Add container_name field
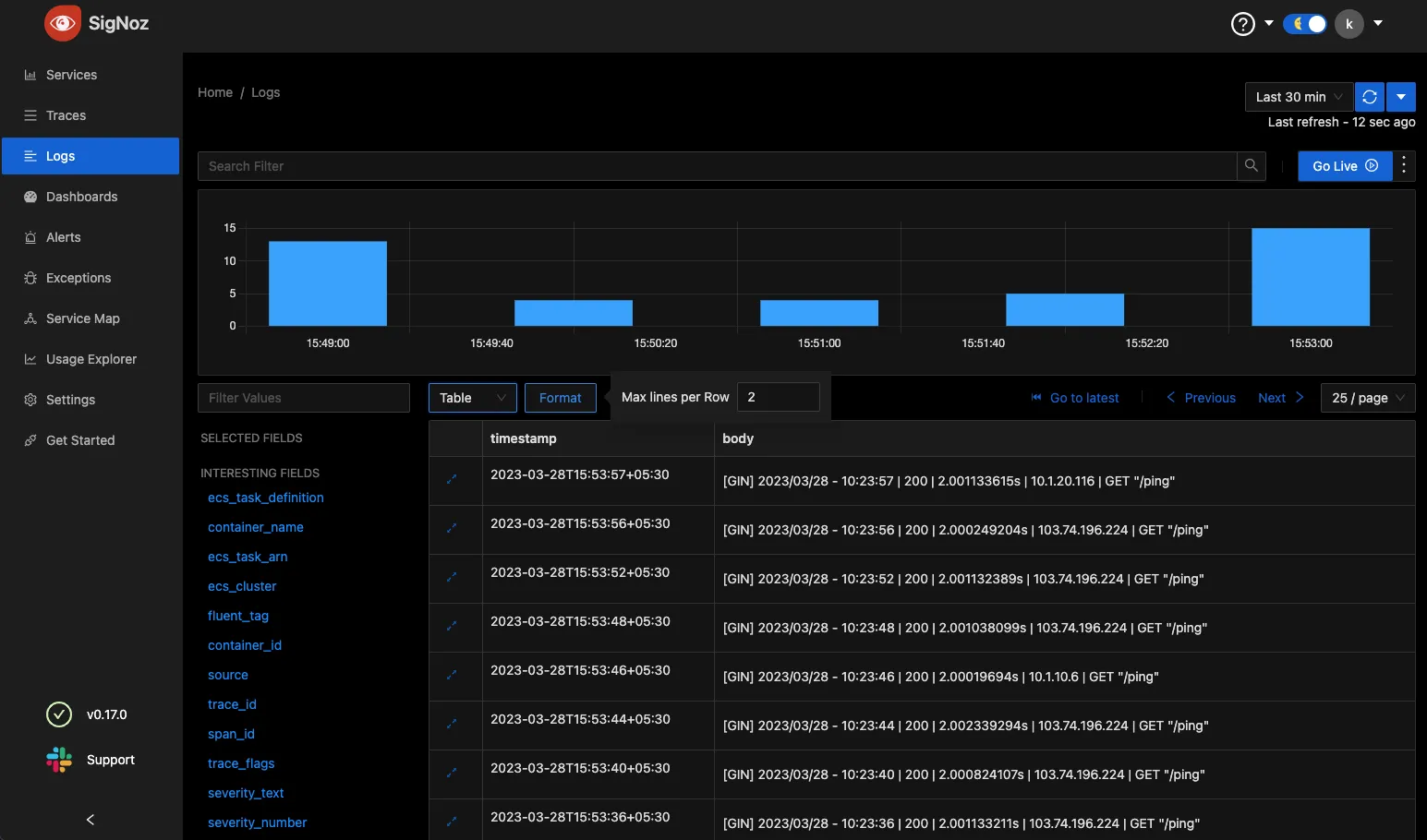The height and width of the screenshot is (840, 1427). 256,527
